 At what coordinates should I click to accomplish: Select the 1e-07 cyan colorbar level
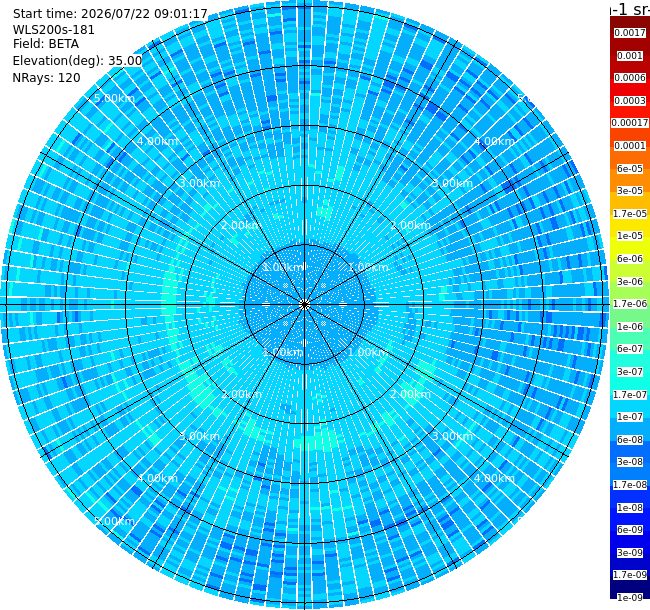pos(630,417)
